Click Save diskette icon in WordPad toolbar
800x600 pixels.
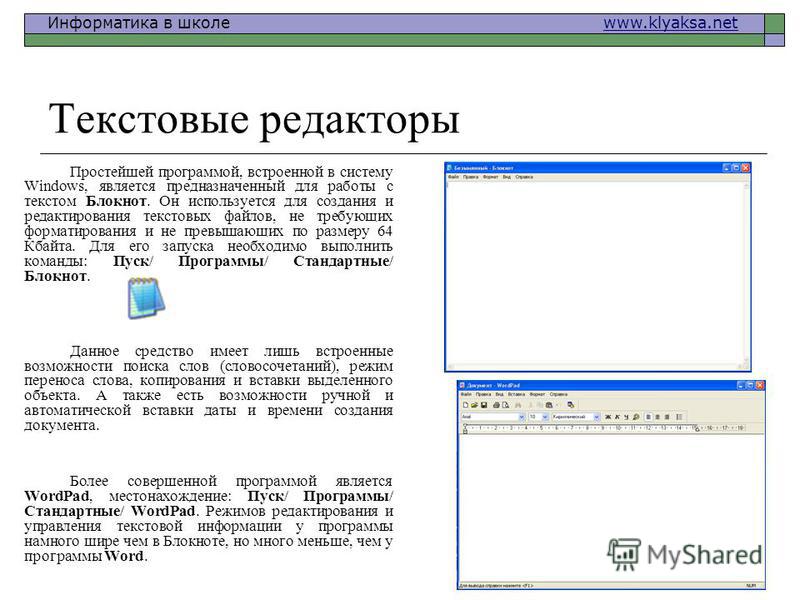point(484,405)
